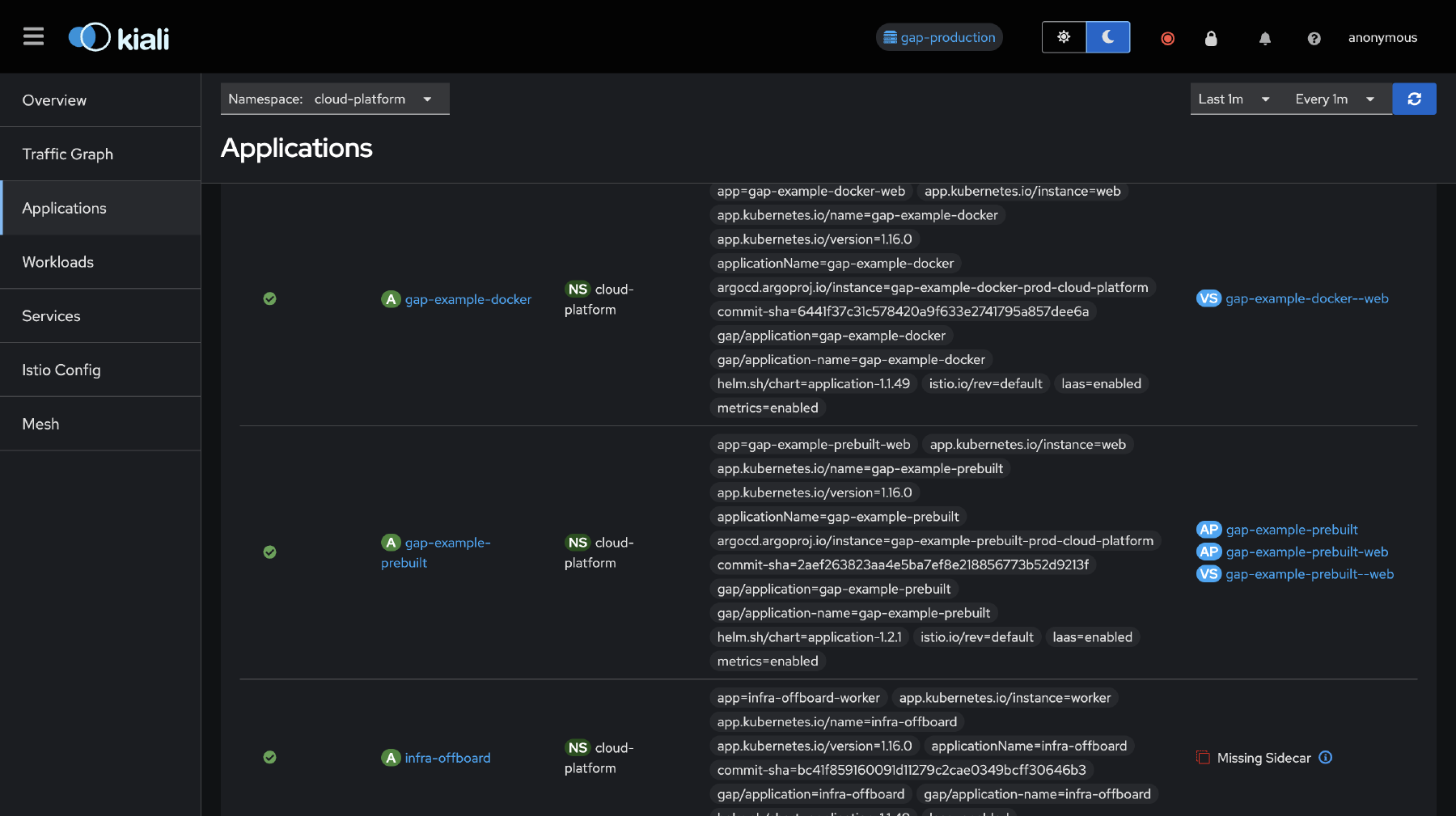Click the lock icon in header
1456x816 pixels.
(1211, 38)
